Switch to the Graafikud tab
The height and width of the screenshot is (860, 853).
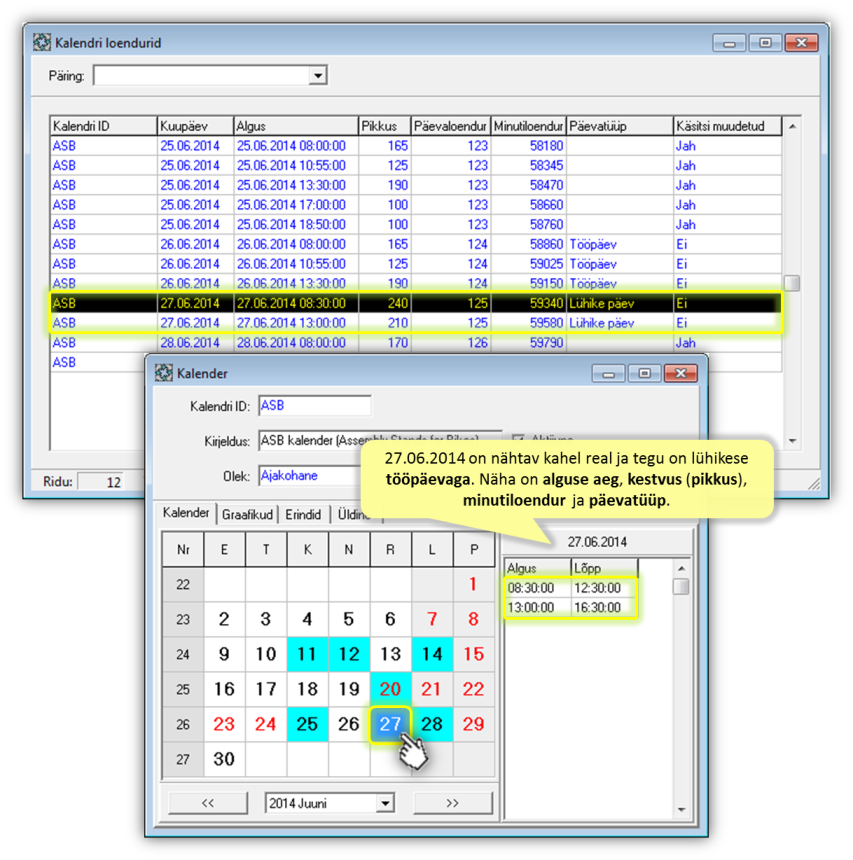pyautogui.click(x=247, y=514)
